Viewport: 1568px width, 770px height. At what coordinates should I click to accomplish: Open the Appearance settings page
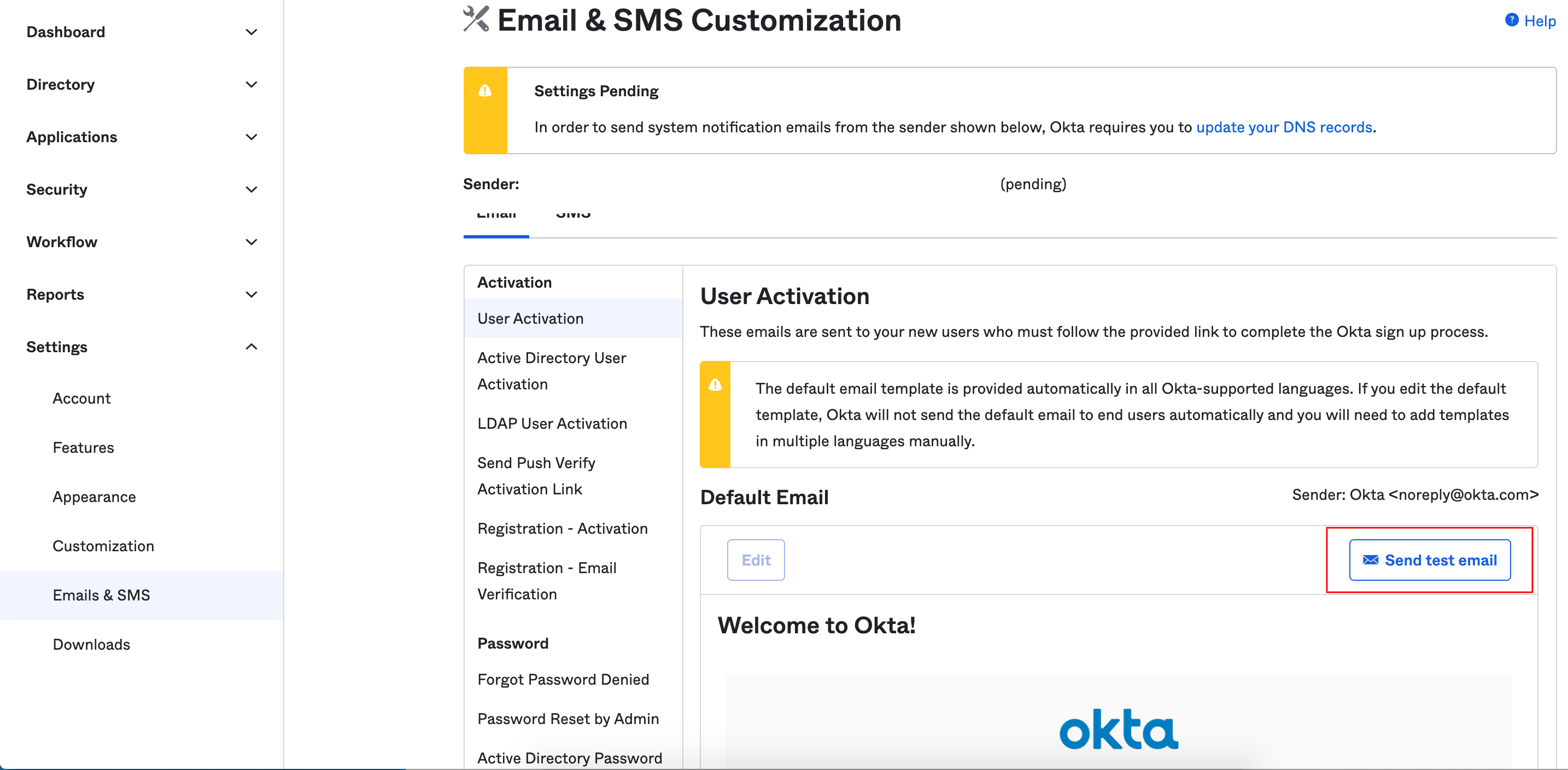95,497
